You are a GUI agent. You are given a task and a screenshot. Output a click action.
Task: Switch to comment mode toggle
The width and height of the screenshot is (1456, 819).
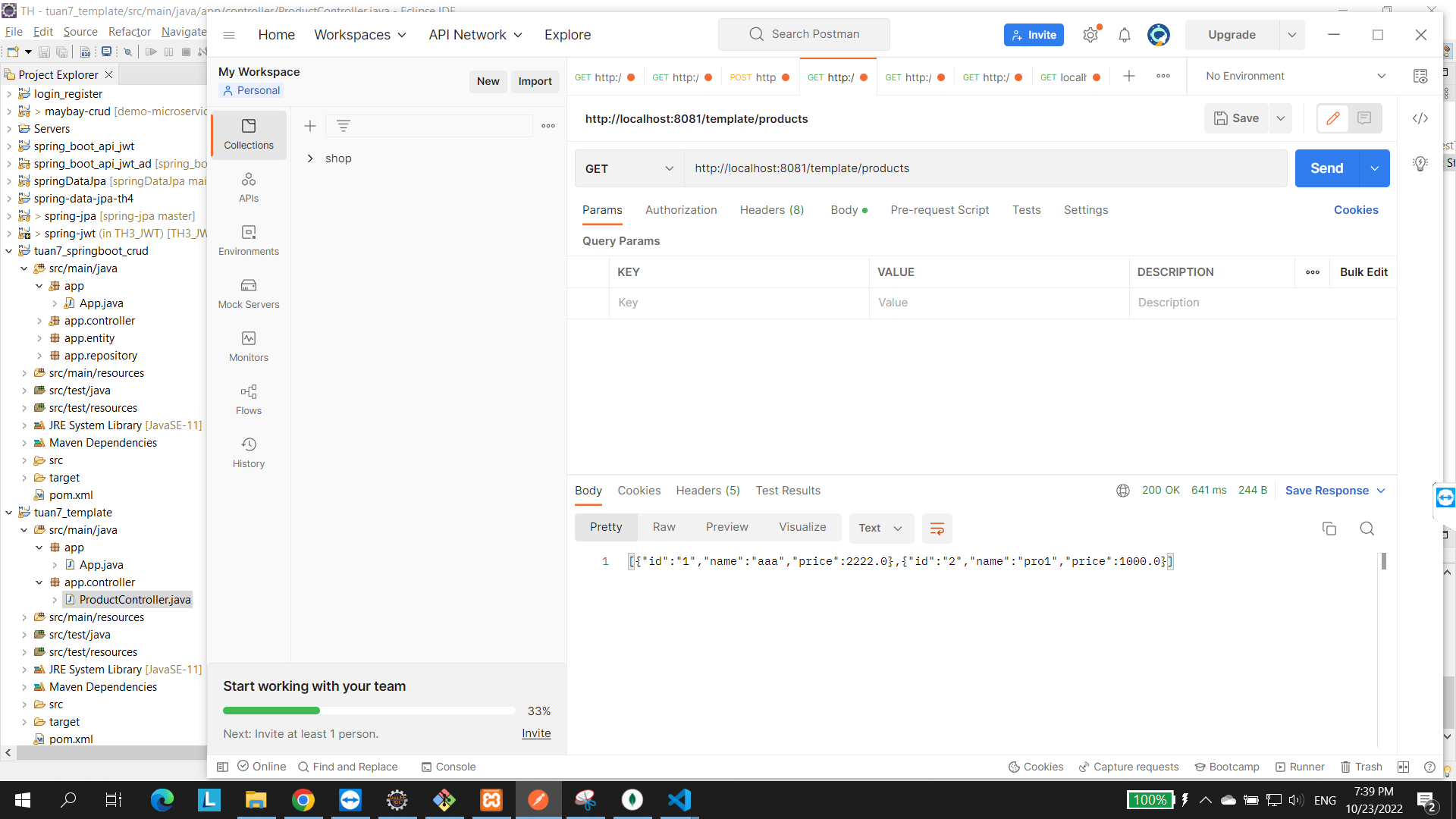pos(1364,118)
